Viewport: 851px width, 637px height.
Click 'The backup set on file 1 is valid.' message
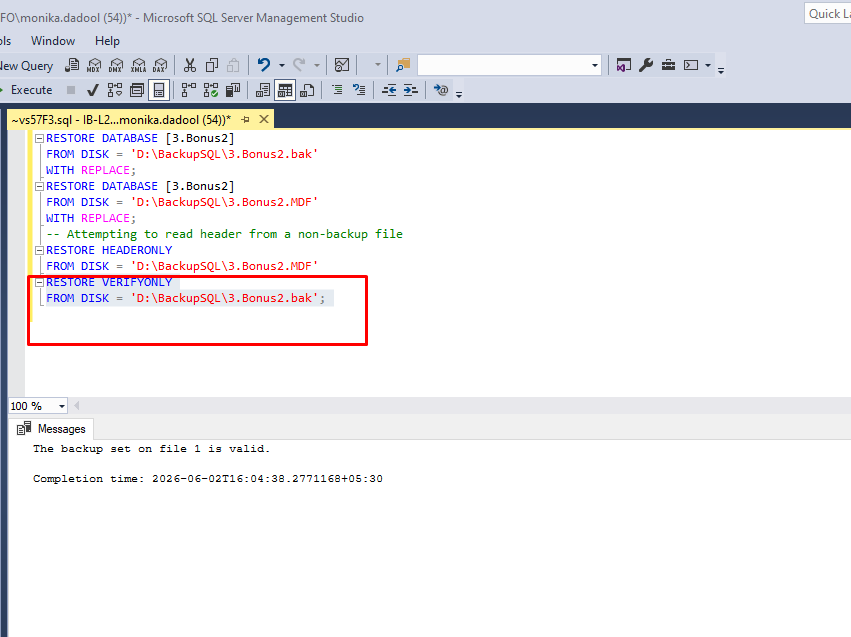click(x=151, y=449)
